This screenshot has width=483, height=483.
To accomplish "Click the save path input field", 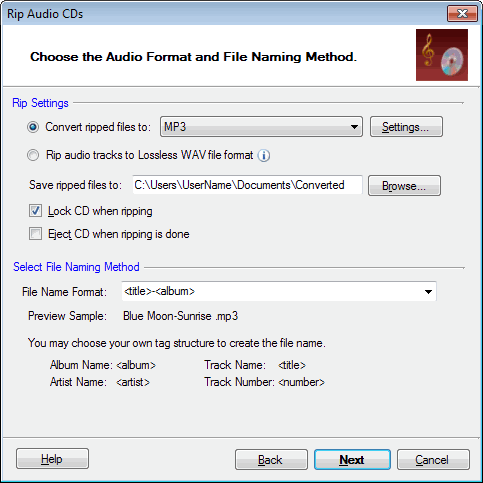I will click(x=247, y=185).
